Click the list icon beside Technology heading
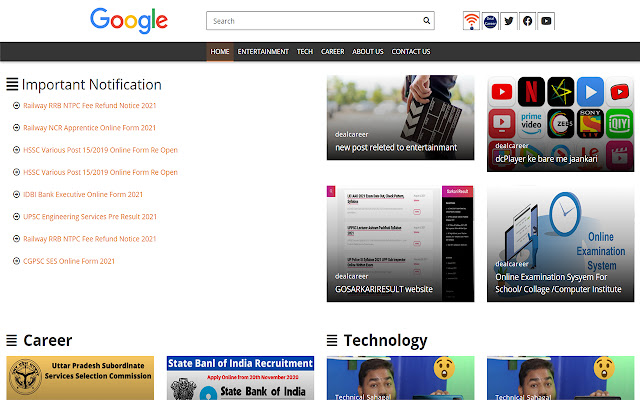This screenshot has width=640, height=400. (332, 340)
